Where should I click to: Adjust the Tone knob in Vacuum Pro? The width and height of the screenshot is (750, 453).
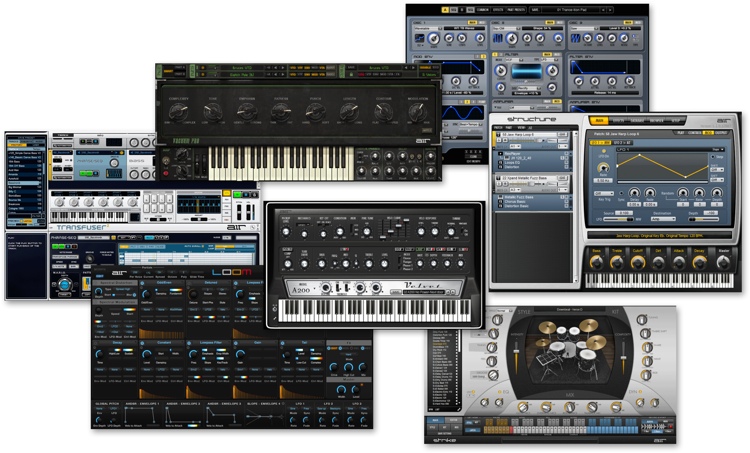pyautogui.click(x=212, y=113)
